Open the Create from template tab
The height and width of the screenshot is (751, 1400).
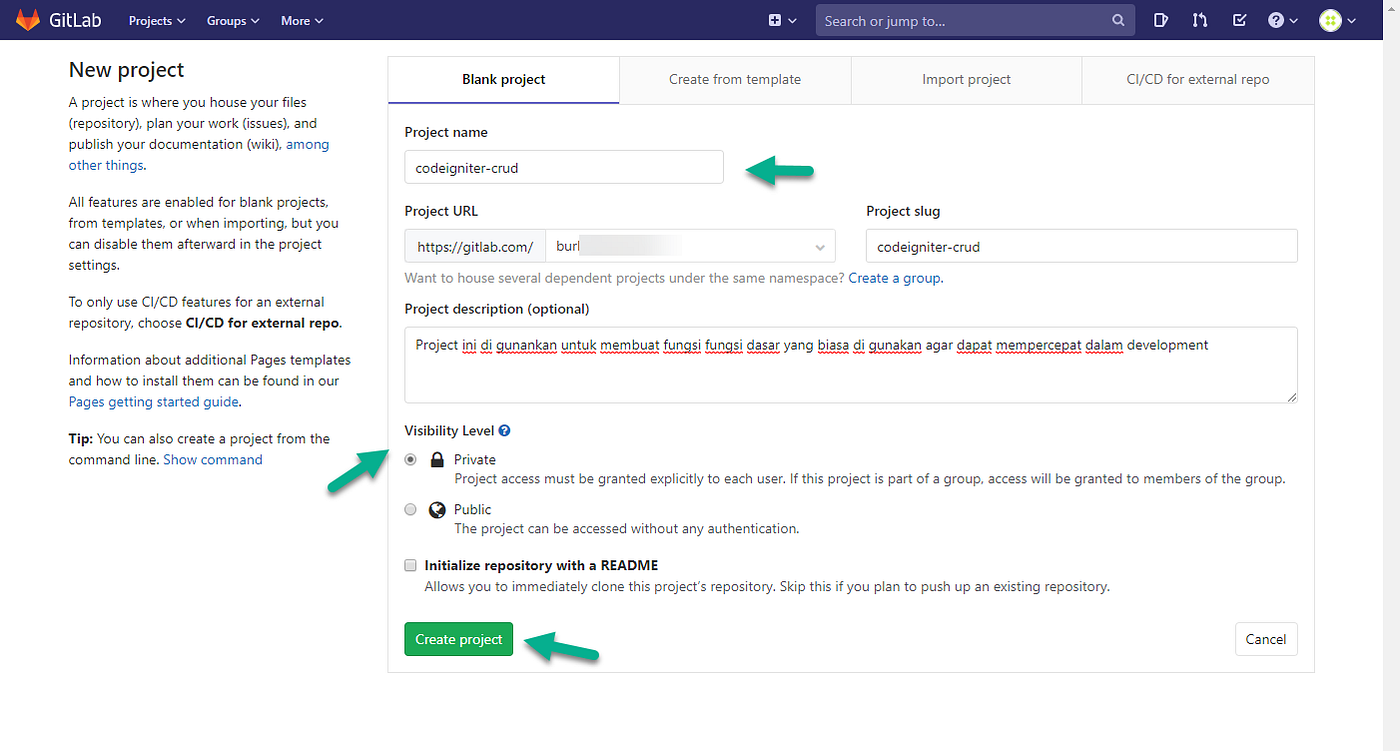pyautogui.click(x=735, y=79)
